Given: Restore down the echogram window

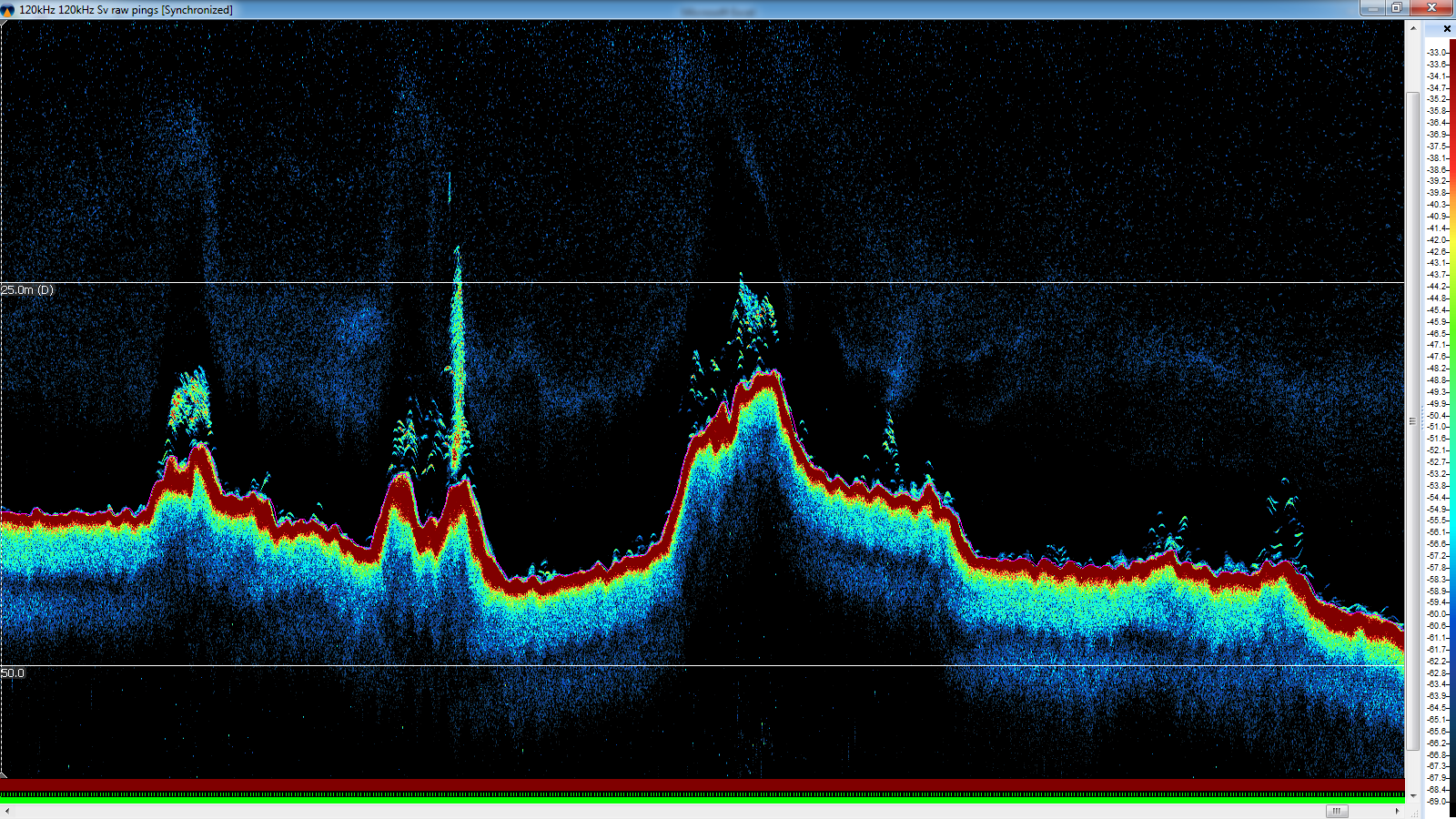Looking at the screenshot, I should pyautogui.click(x=1397, y=8).
